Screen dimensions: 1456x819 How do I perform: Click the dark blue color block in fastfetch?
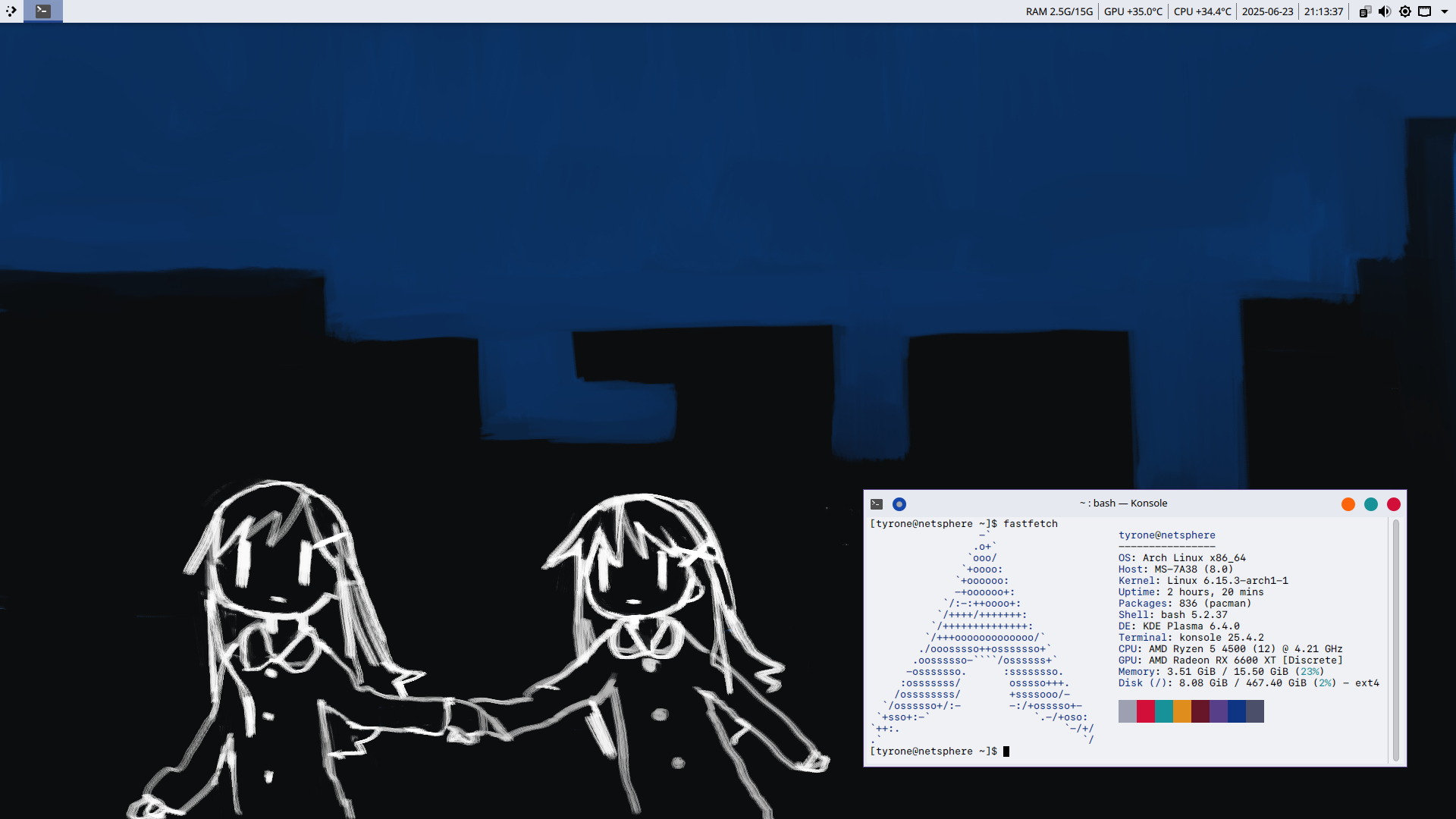click(1237, 711)
